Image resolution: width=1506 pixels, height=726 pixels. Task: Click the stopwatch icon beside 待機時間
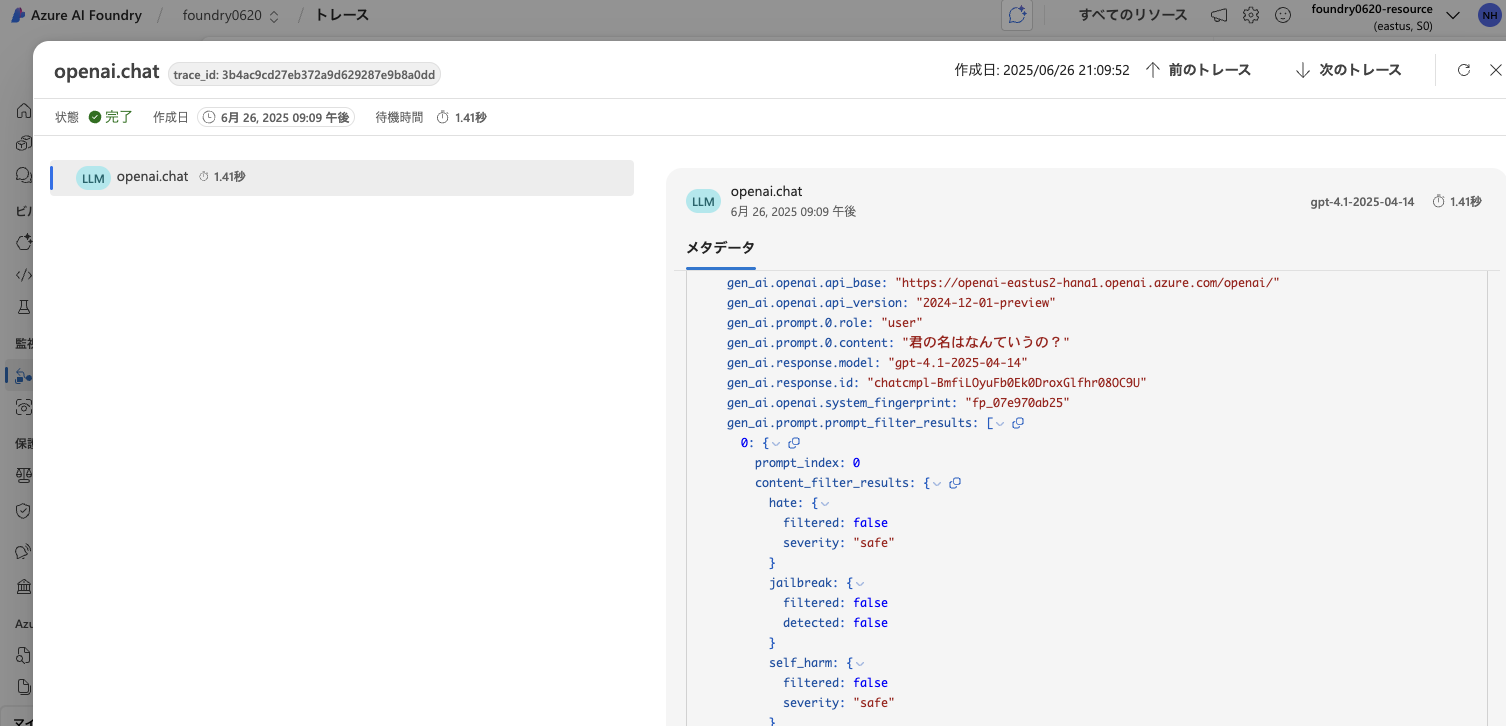[x=443, y=117]
